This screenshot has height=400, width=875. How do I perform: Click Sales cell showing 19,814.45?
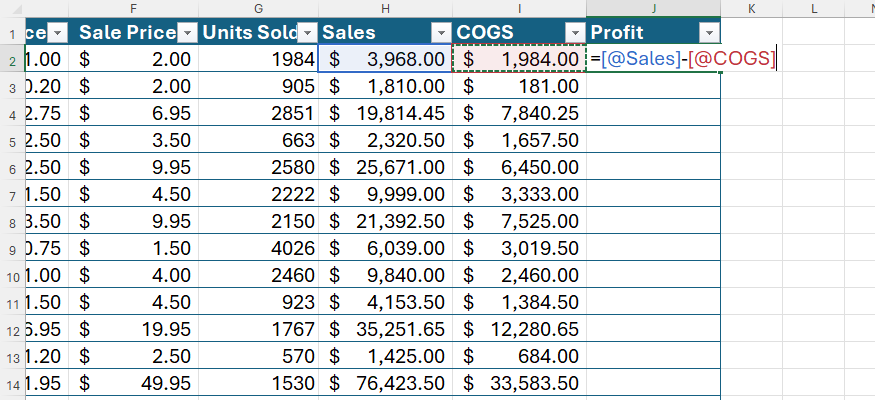(385, 113)
